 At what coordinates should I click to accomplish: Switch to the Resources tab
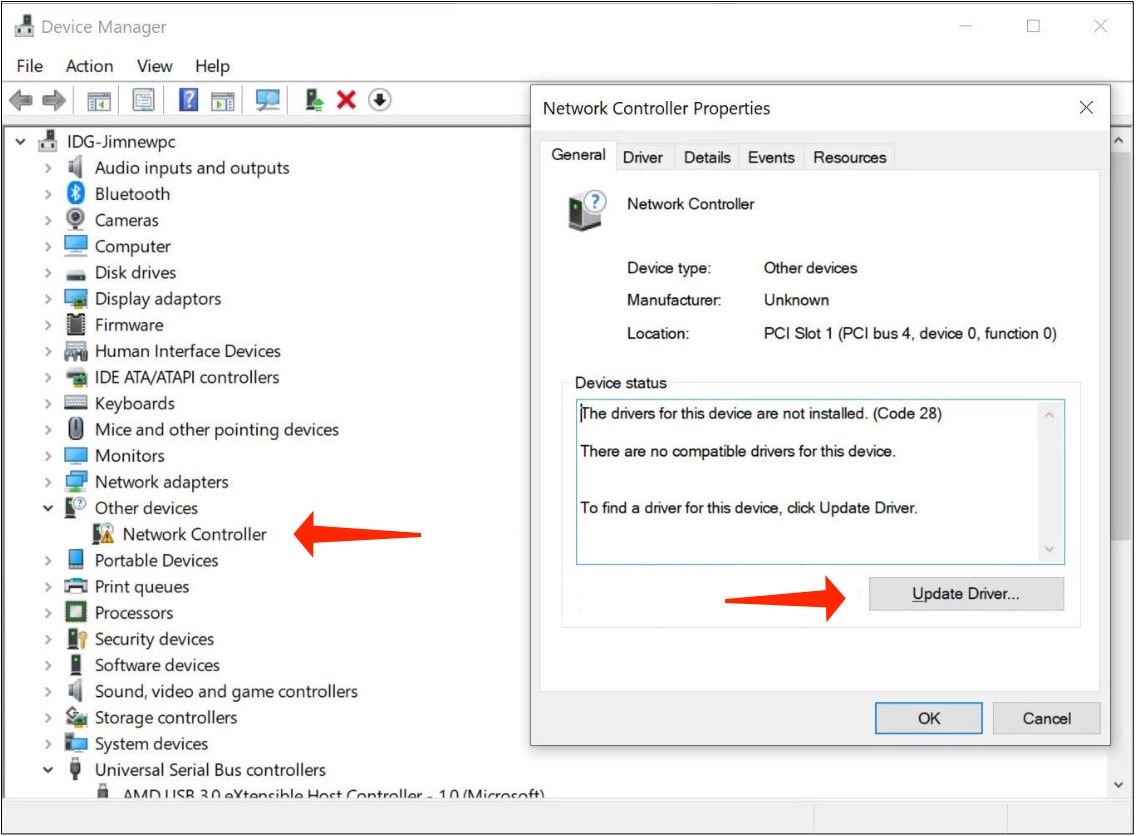(849, 157)
